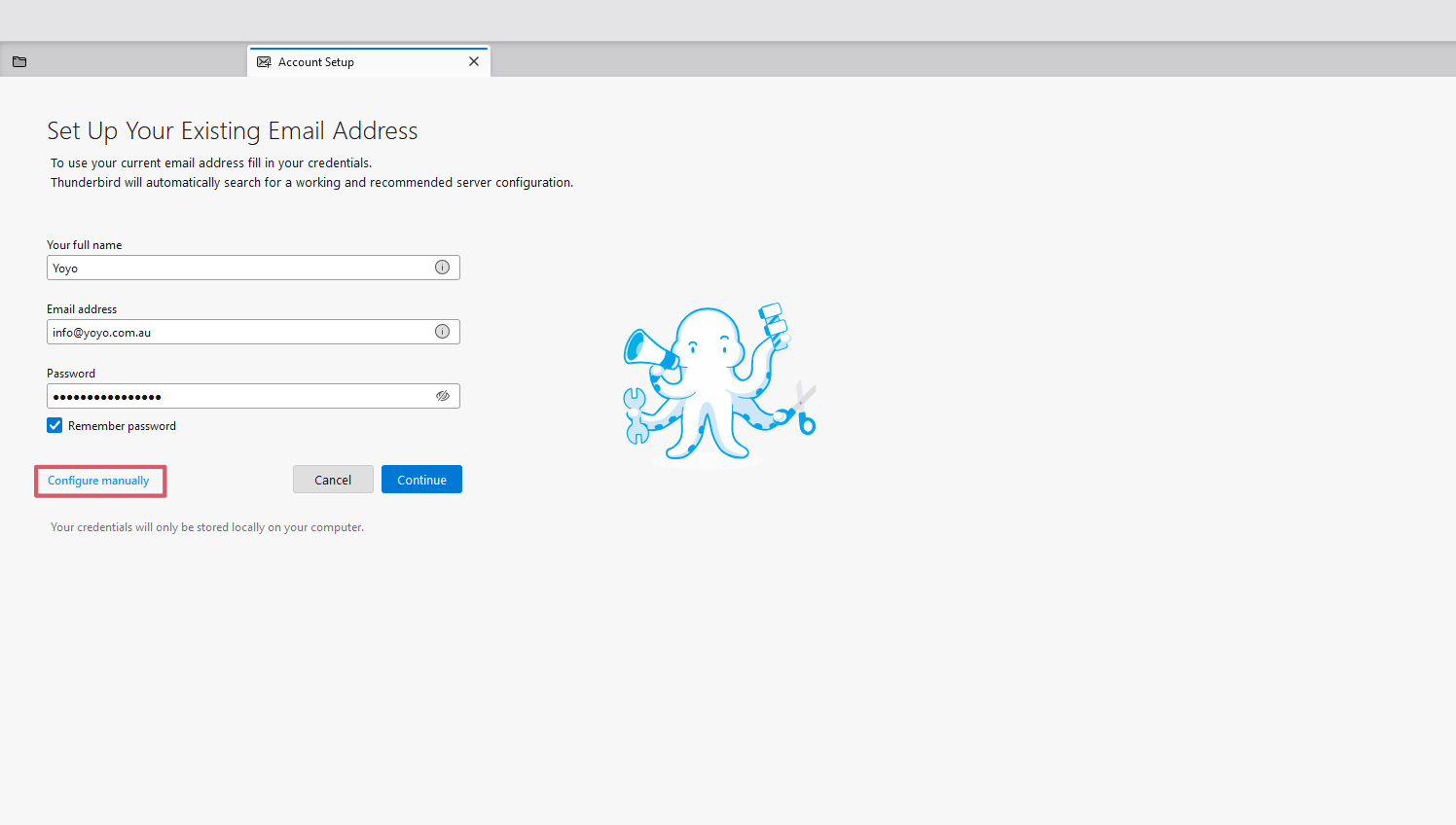Screen dimensions: 1456x825
Task: Click the info icon beside email address
Action: (x=442, y=332)
